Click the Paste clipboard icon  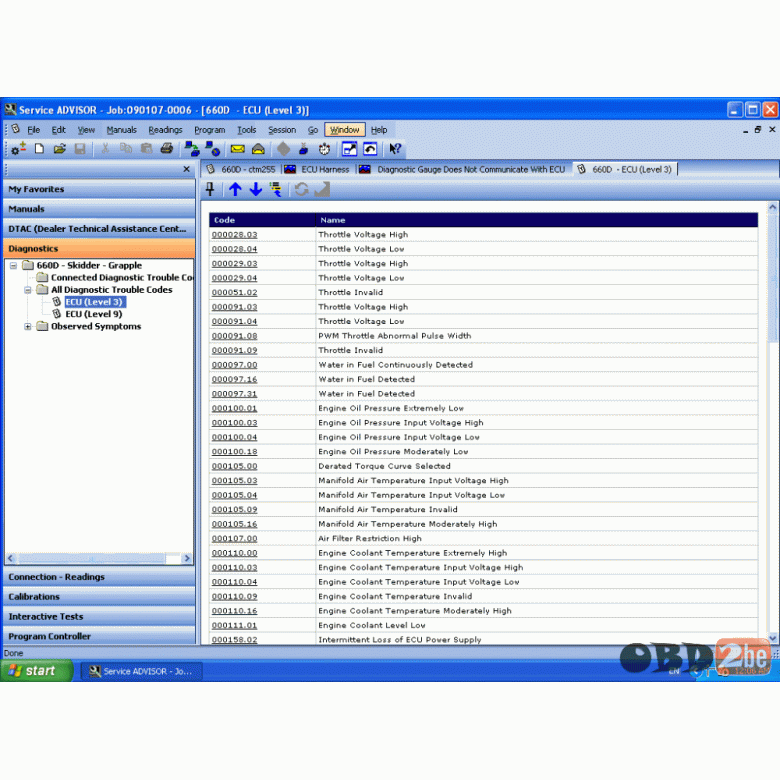(x=146, y=148)
